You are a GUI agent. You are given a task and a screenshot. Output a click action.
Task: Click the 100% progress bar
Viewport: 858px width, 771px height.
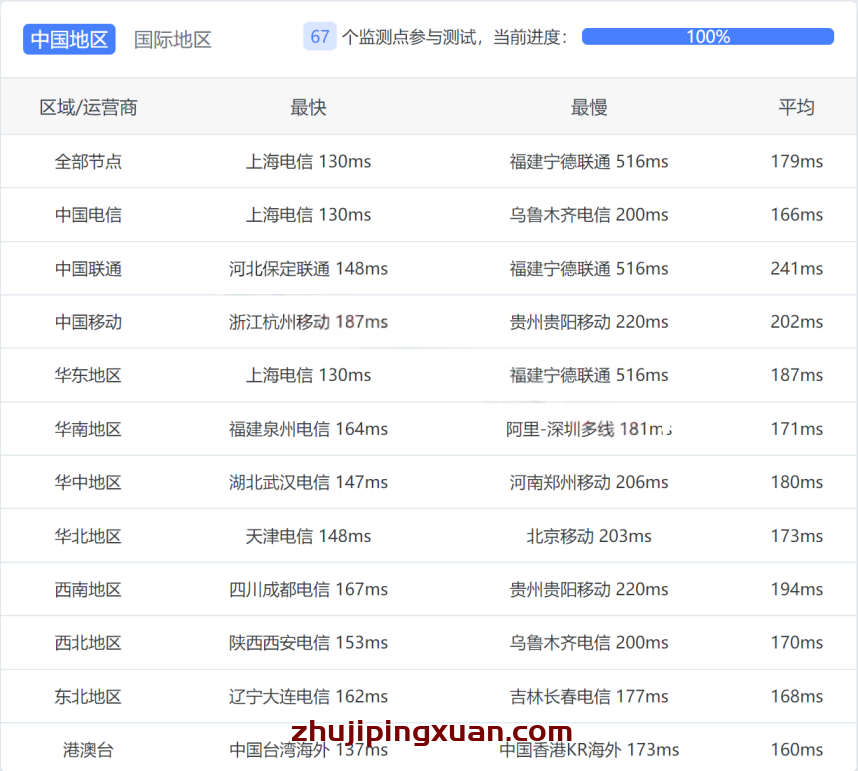click(708, 37)
